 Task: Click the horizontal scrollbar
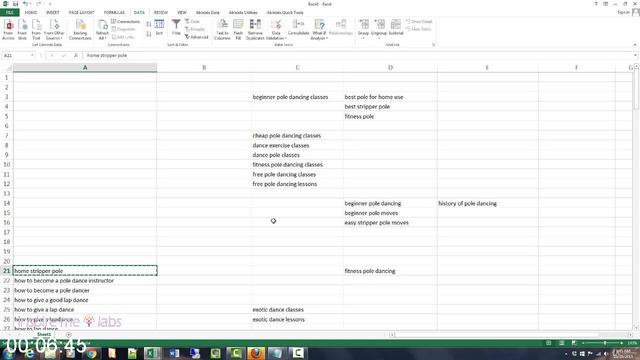pyautogui.click(x=510, y=335)
